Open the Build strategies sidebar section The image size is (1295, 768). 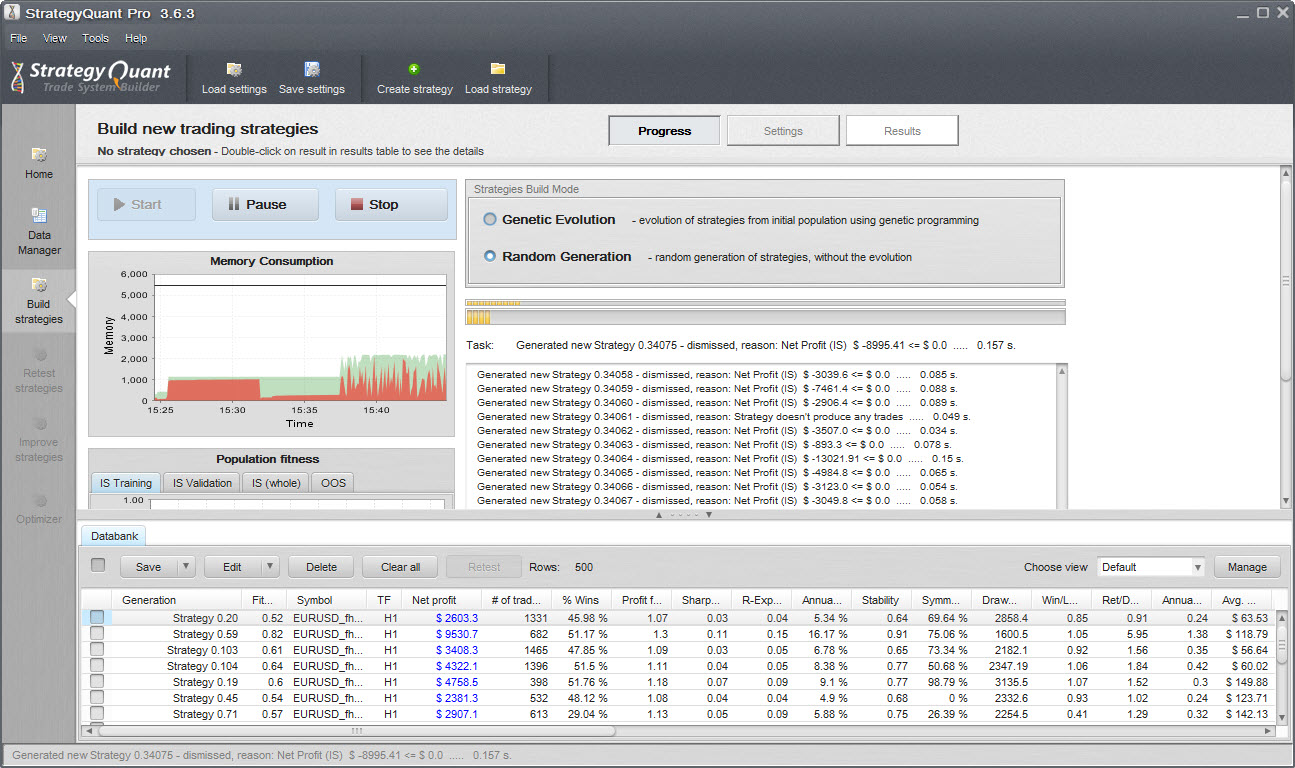click(x=39, y=301)
